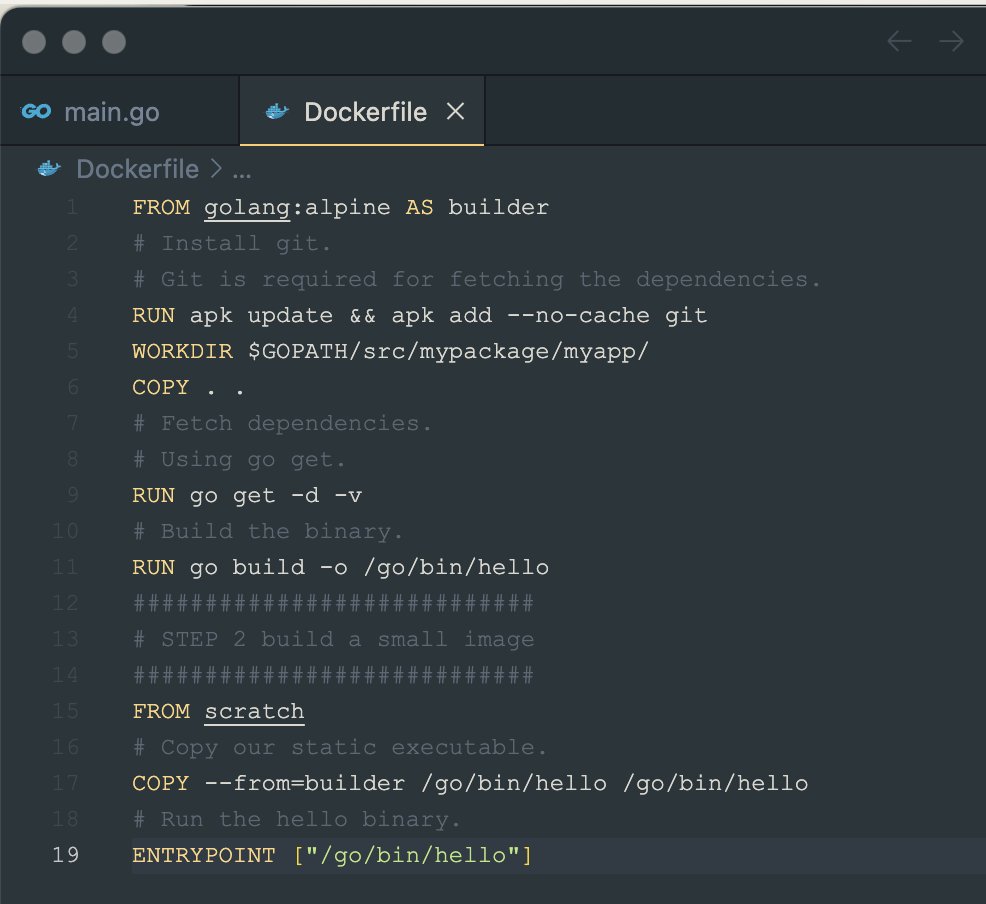Click comment 'Copy our static executable.'
The image size is (986, 904).
click(x=354, y=747)
